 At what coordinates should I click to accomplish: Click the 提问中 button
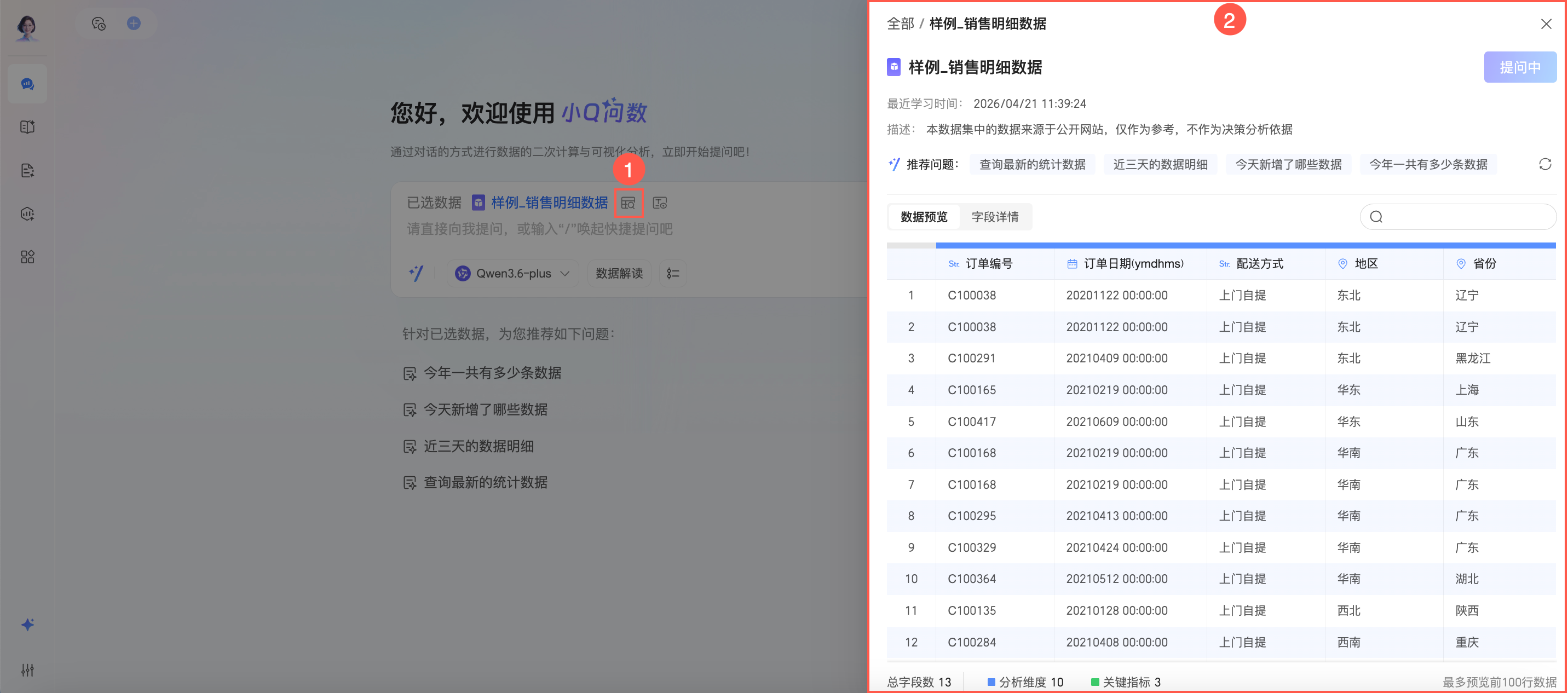click(1519, 67)
